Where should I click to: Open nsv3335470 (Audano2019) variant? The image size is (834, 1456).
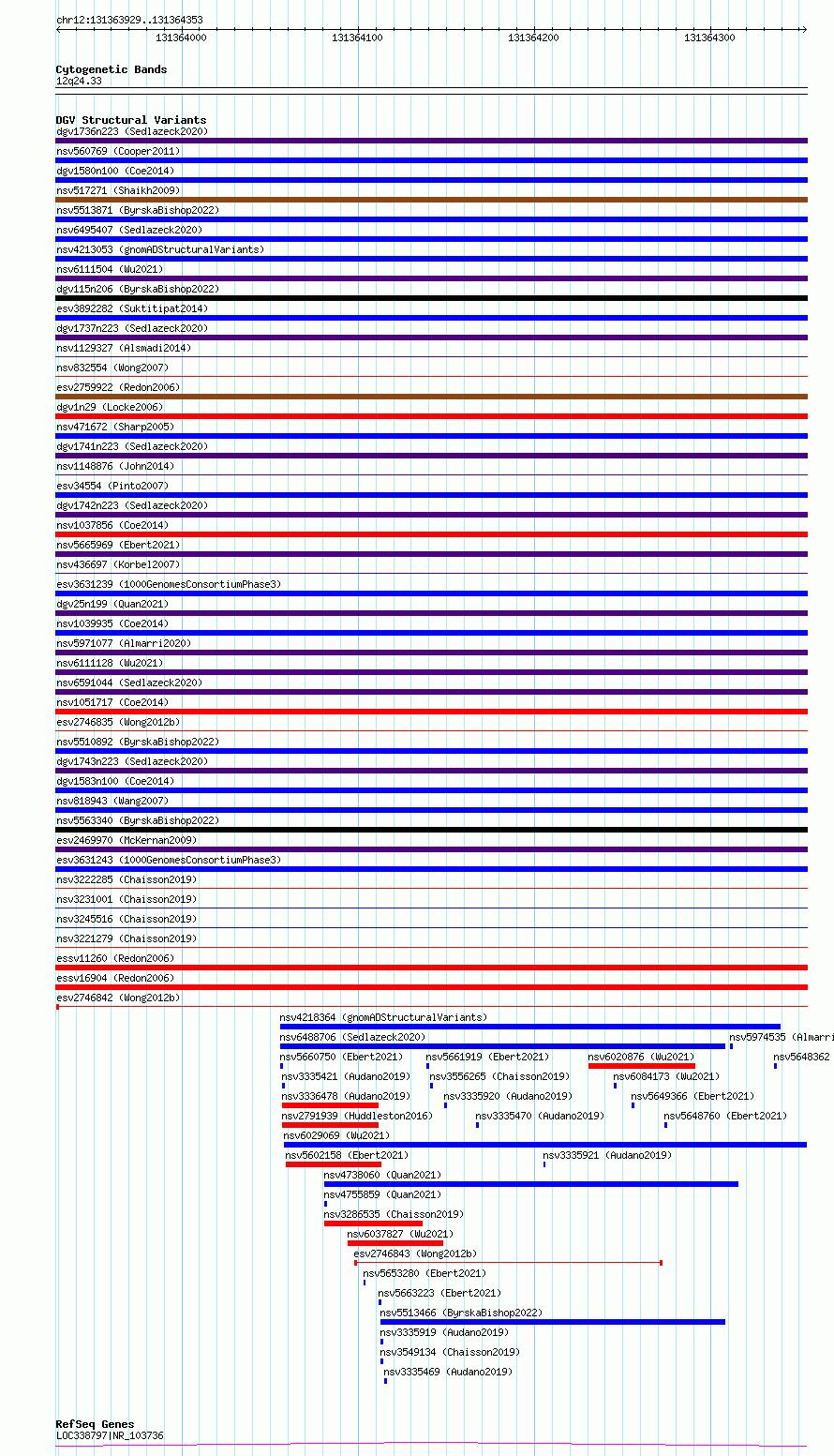click(x=540, y=1116)
